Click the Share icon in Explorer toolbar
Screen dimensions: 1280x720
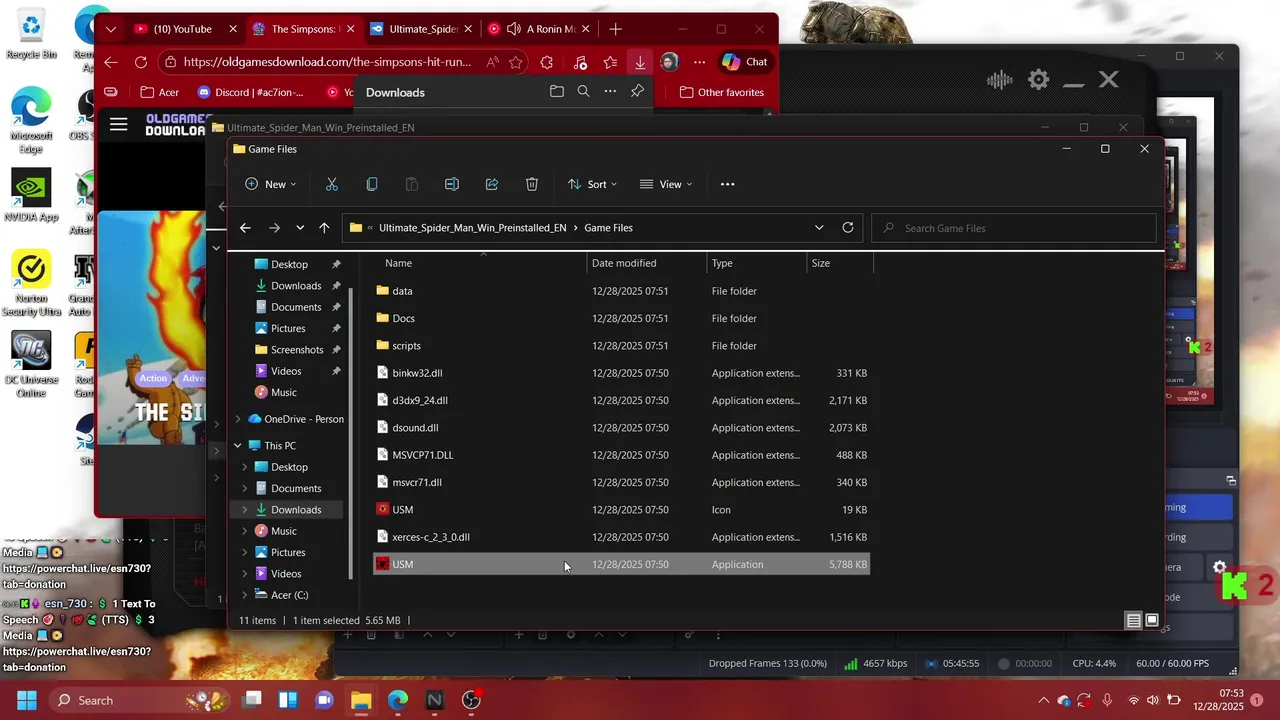point(492,184)
